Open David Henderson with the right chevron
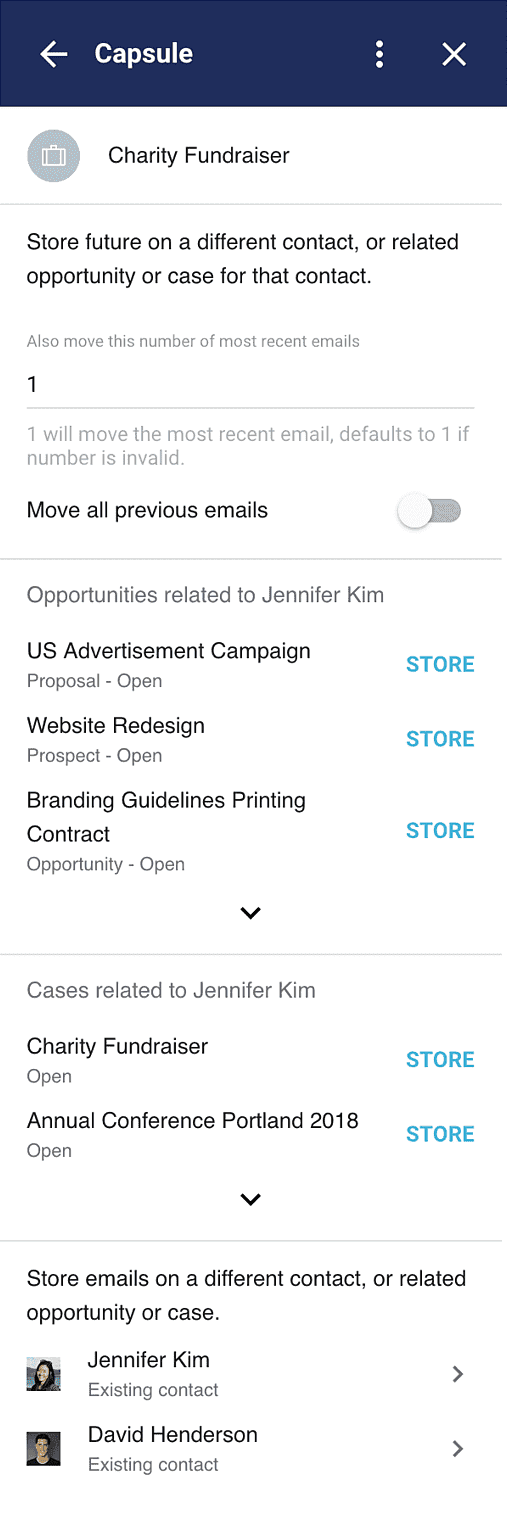This screenshot has width=507, height=1520. [458, 1449]
